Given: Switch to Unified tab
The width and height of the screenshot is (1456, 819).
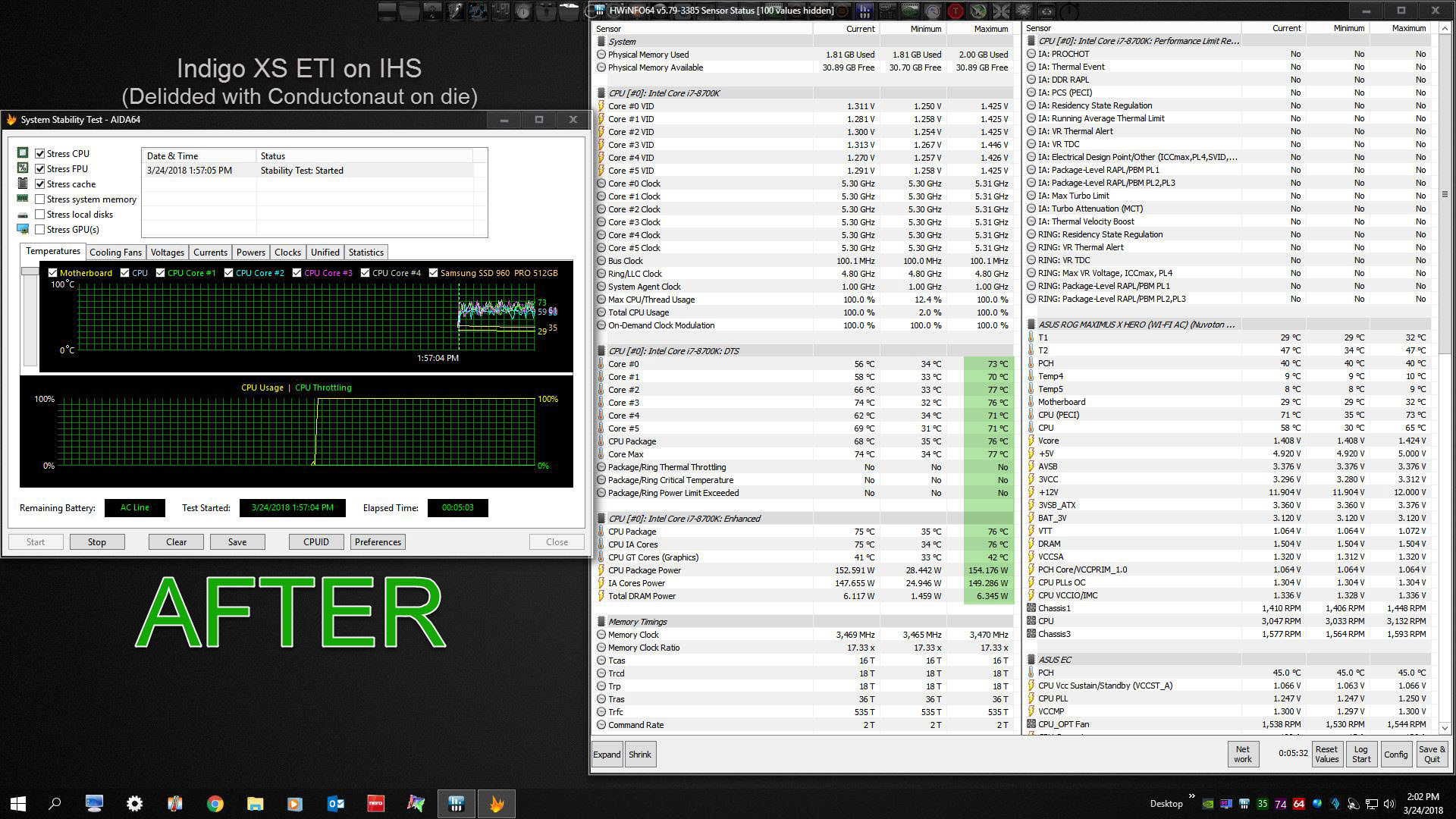Looking at the screenshot, I should tap(325, 252).
